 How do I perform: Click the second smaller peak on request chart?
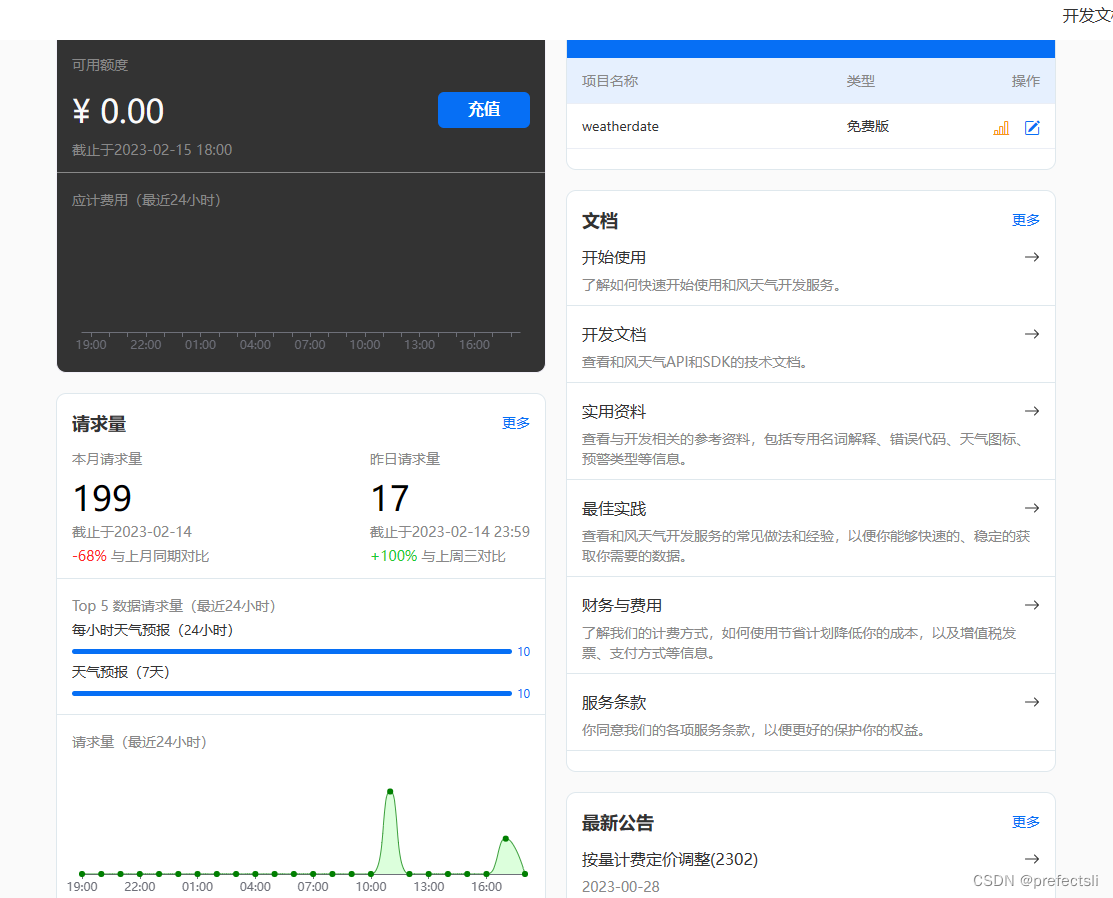(505, 839)
